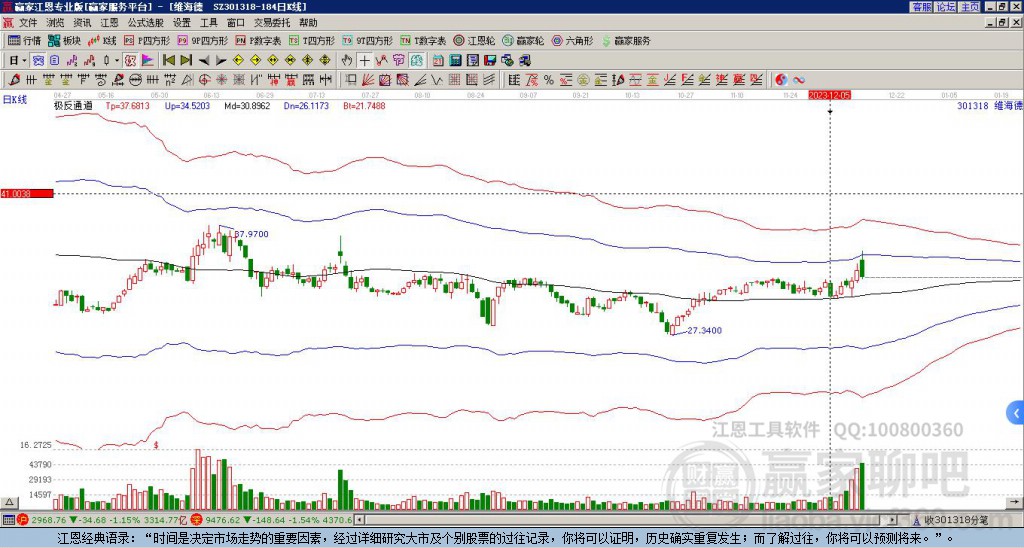Click the percent % tool icon
Screen dimensions: 1024x548
coord(549,80)
